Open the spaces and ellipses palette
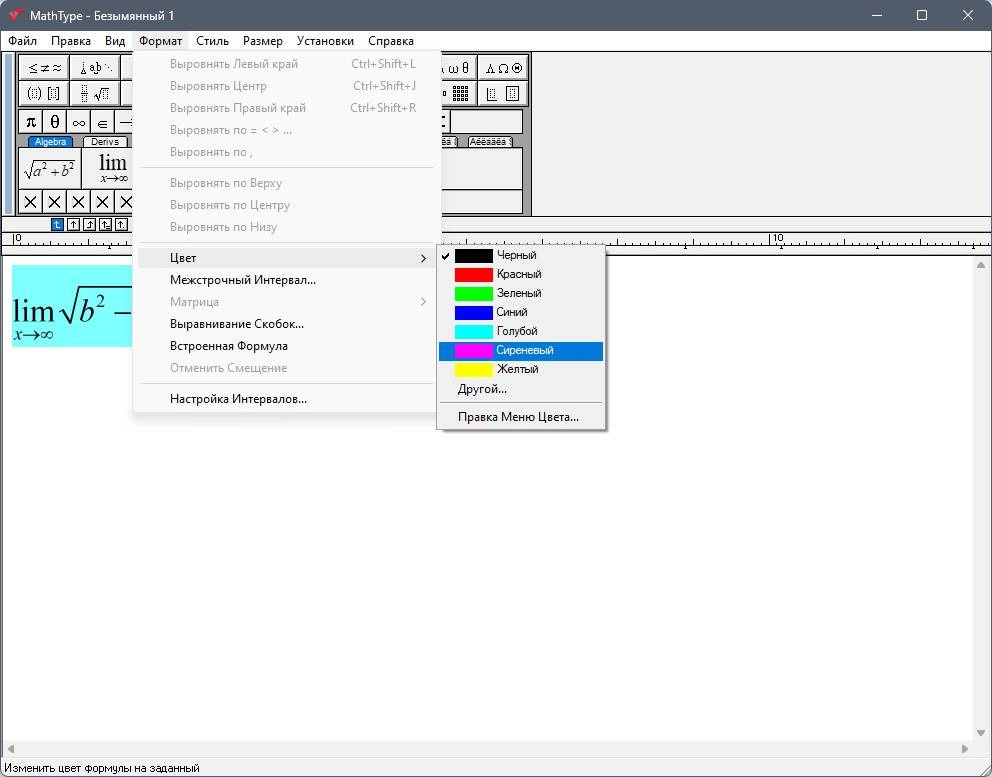 tap(95, 68)
